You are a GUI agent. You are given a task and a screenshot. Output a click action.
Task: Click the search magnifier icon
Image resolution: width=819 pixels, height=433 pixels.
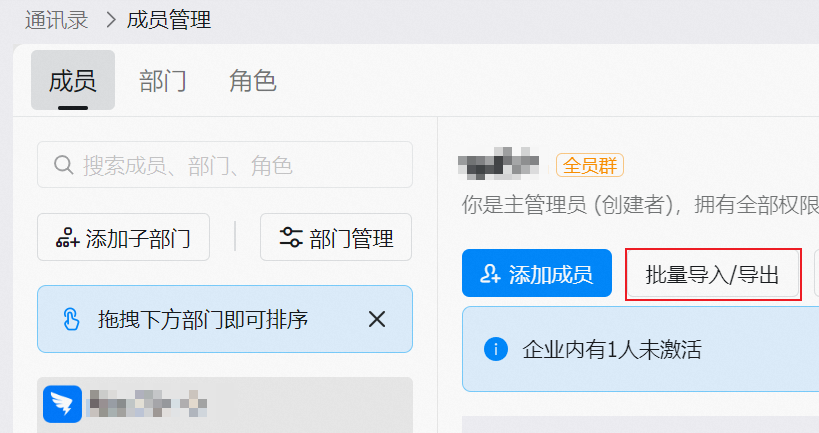pos(63,165)
